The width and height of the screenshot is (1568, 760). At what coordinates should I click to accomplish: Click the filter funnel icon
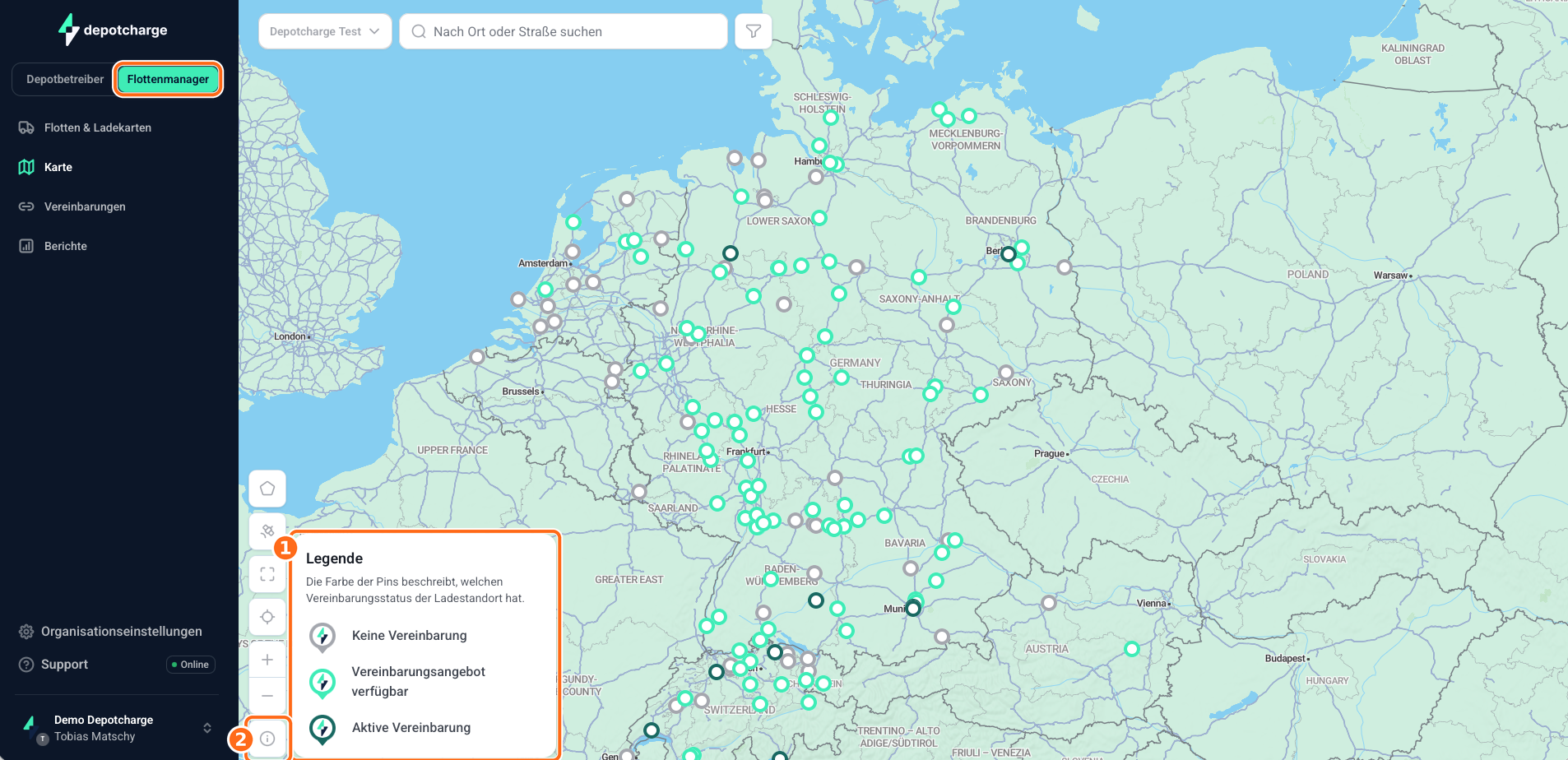coord(753,31)
